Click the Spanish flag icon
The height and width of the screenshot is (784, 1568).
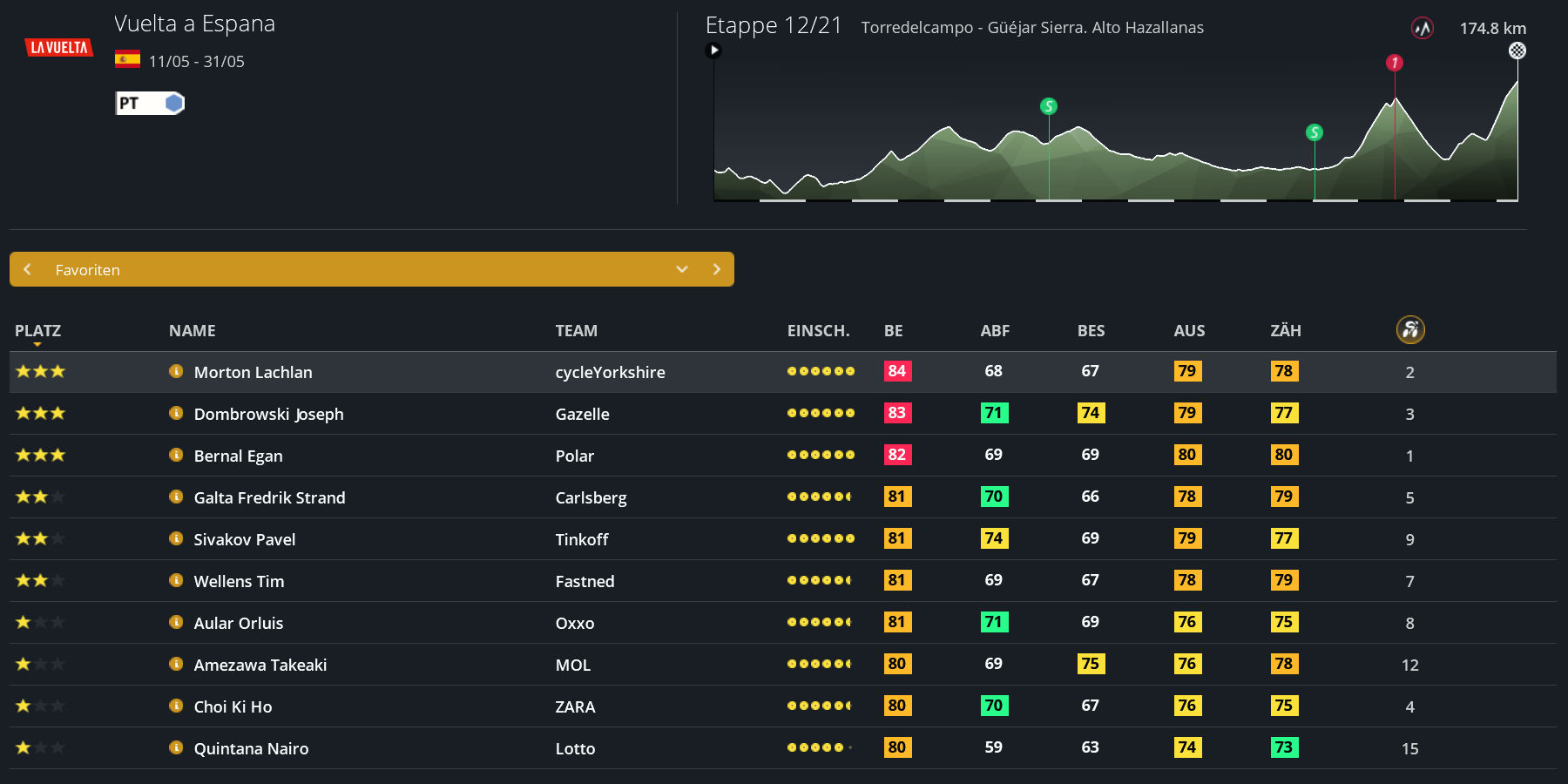click(x=127, y=59)
